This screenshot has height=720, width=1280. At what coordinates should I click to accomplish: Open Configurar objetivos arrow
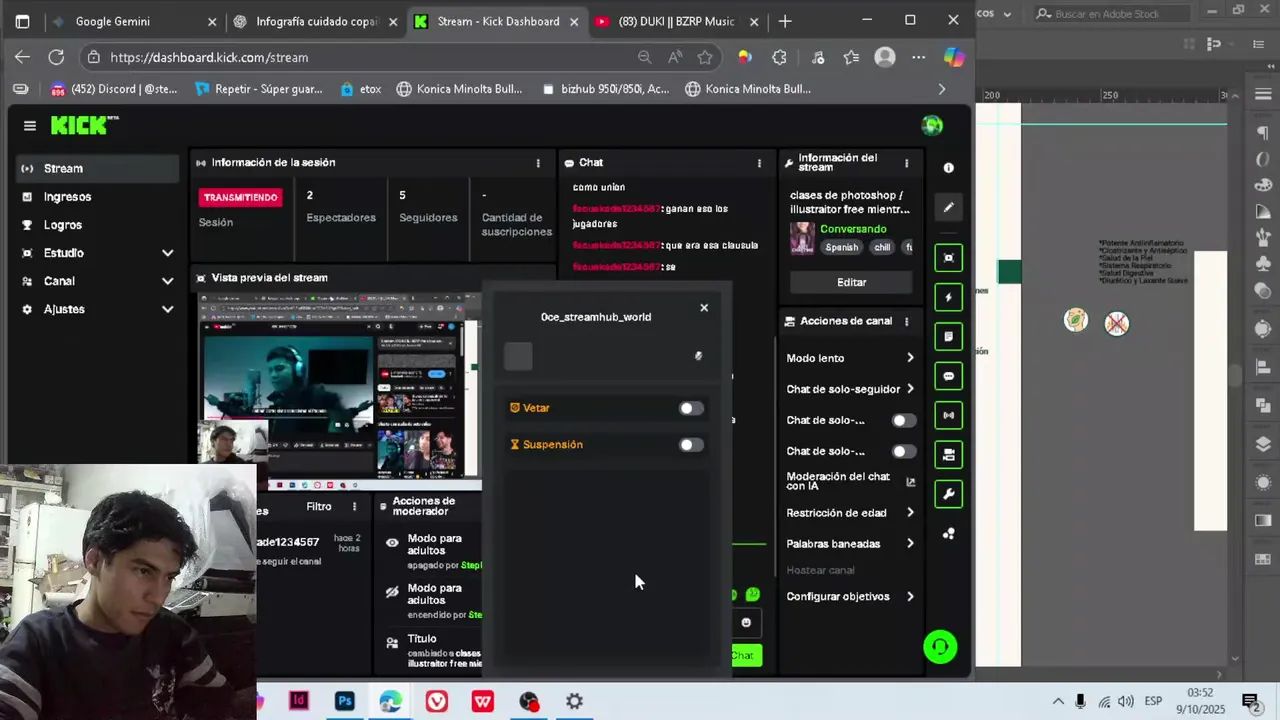[x=910, y=597]
